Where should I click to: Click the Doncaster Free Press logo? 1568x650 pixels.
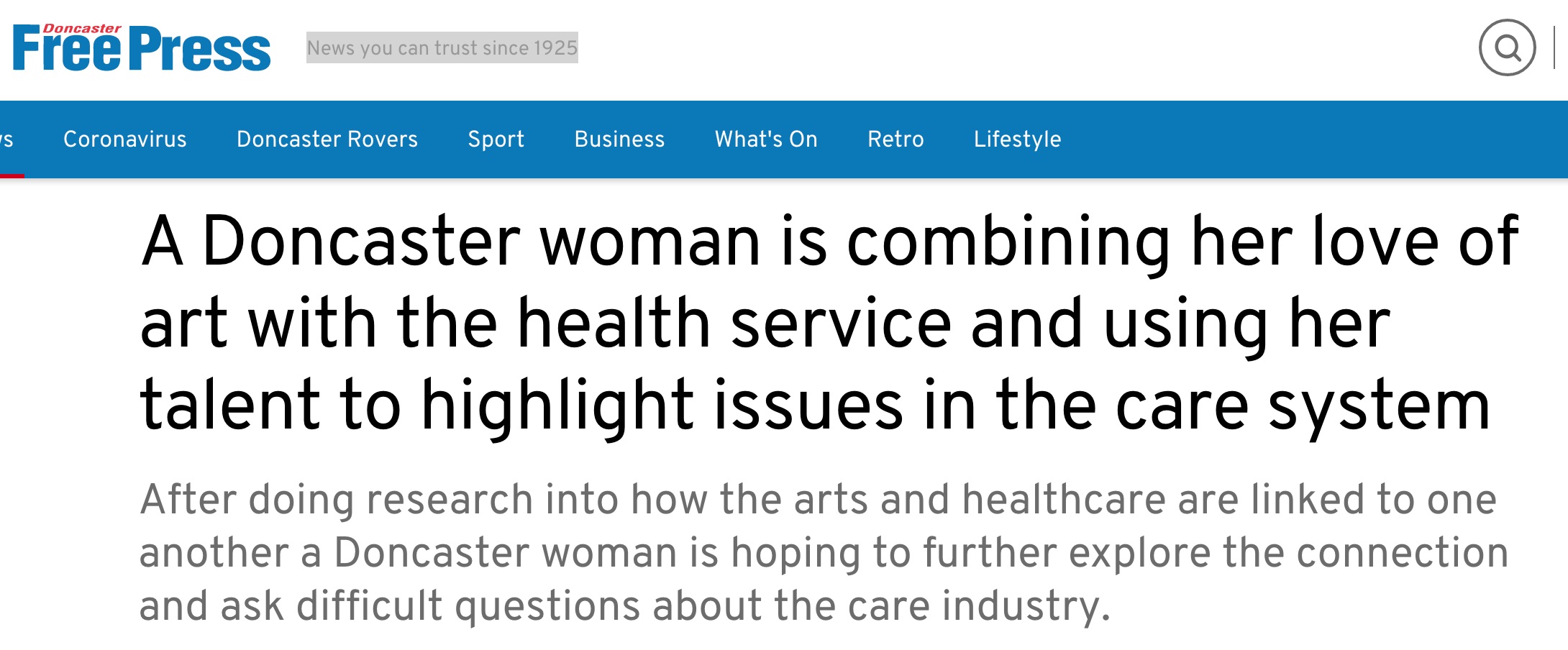pyautogui.click(x=142, y=48)
